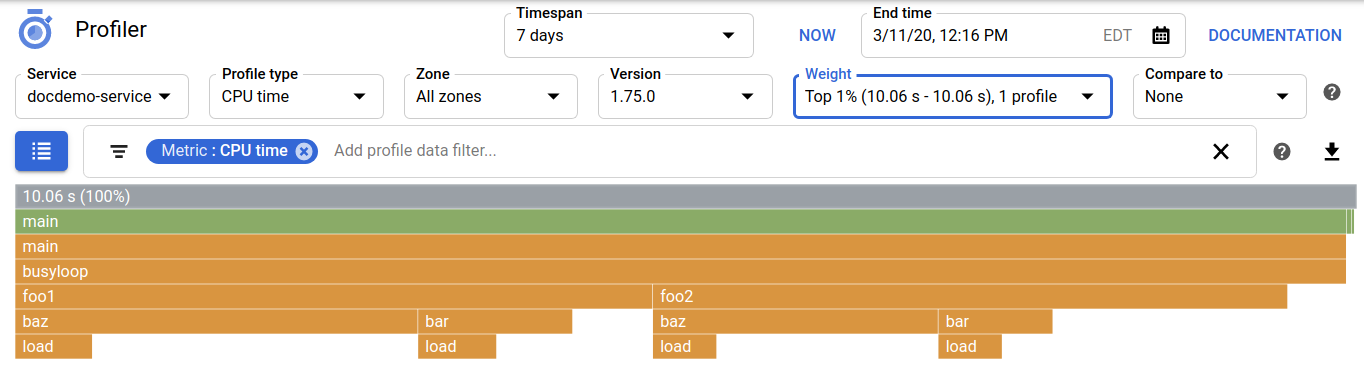1364x378 pixels.
Task: Expand the Zone All zones dropdown
Action: tap(491, 97)
